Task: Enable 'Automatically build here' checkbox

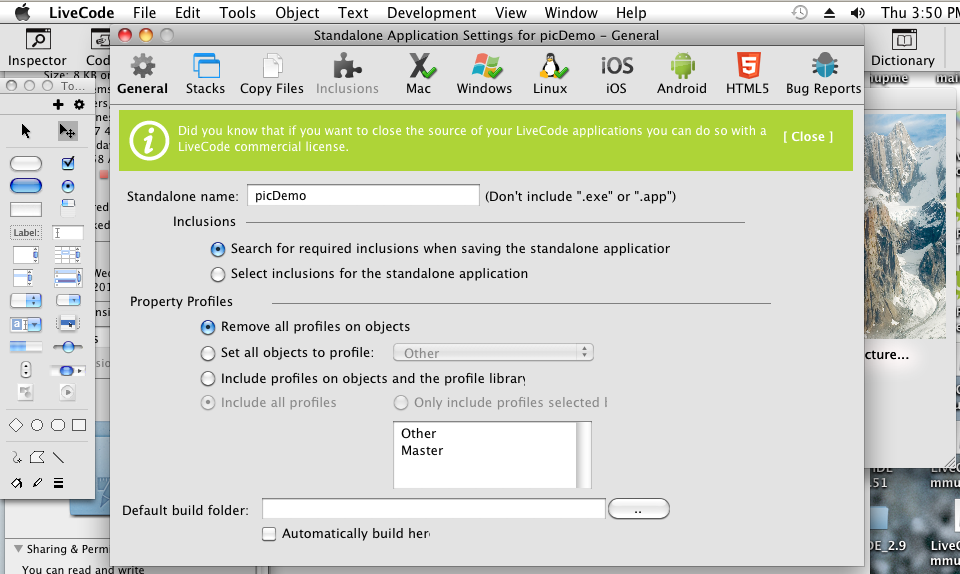Action: [269, 534]
